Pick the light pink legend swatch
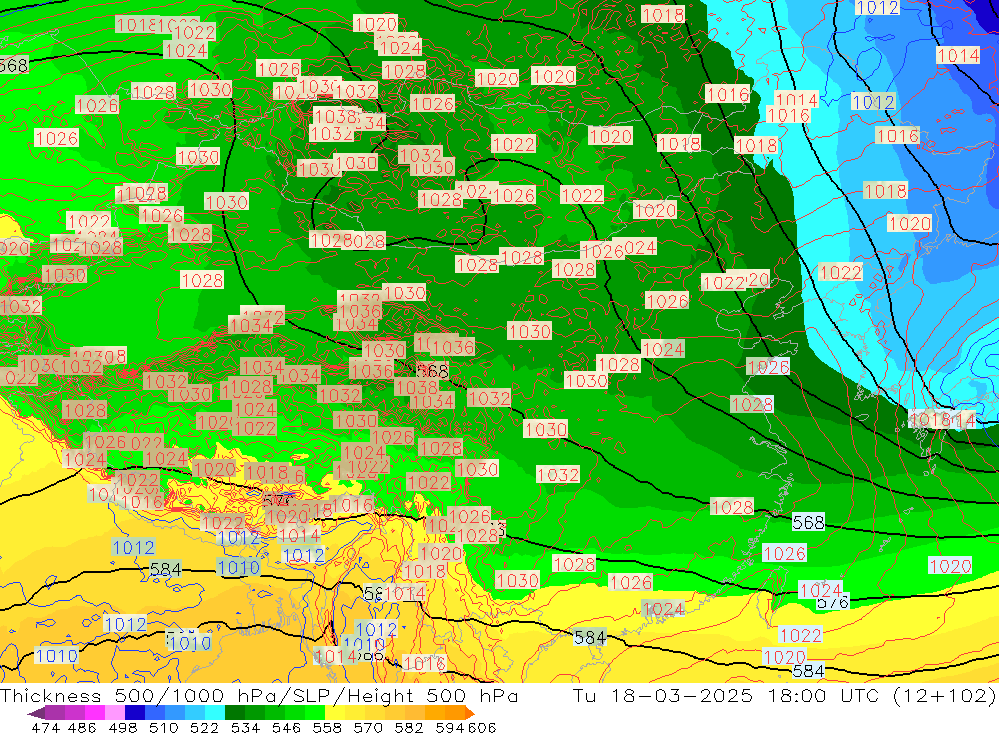Screen dimensions: 1000x733 pyautogui.click(x=115, y=713)
